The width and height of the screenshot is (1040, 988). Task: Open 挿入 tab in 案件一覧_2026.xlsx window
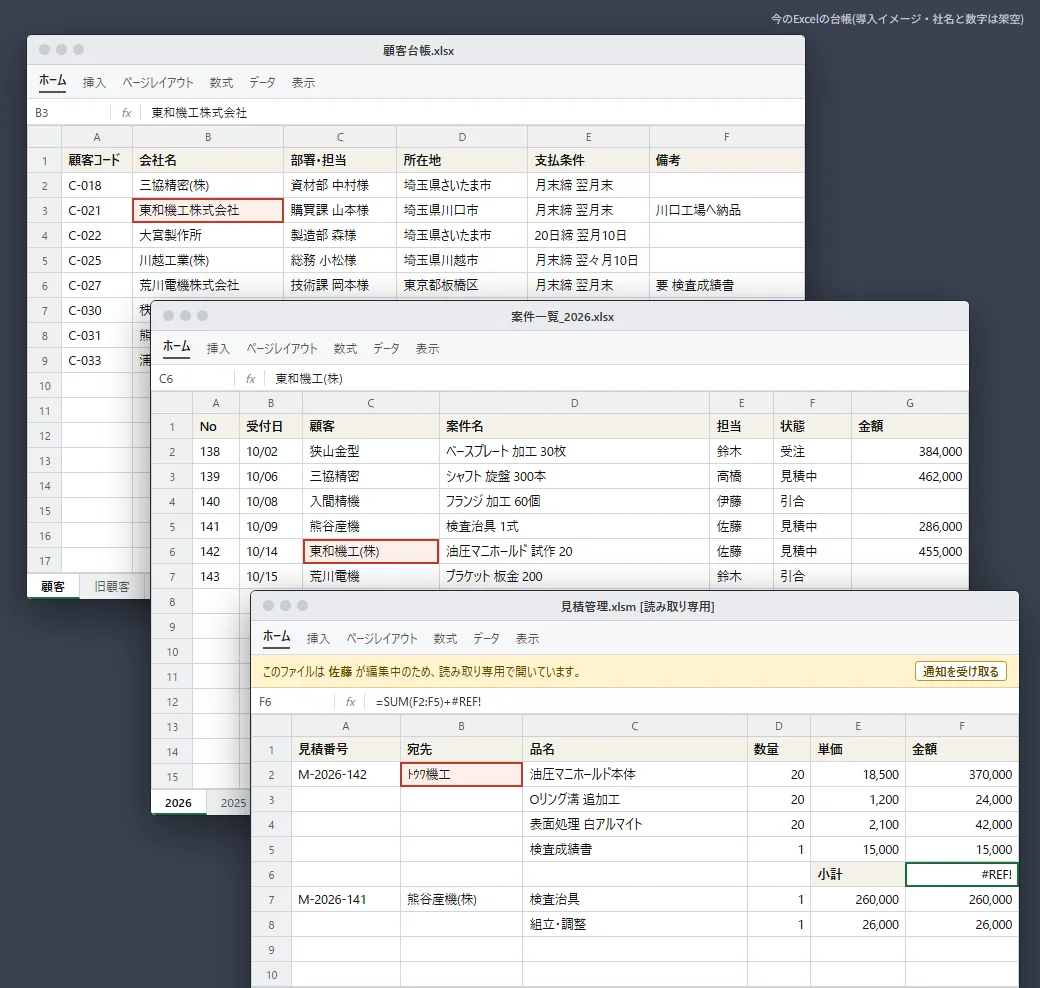(218, 349)
